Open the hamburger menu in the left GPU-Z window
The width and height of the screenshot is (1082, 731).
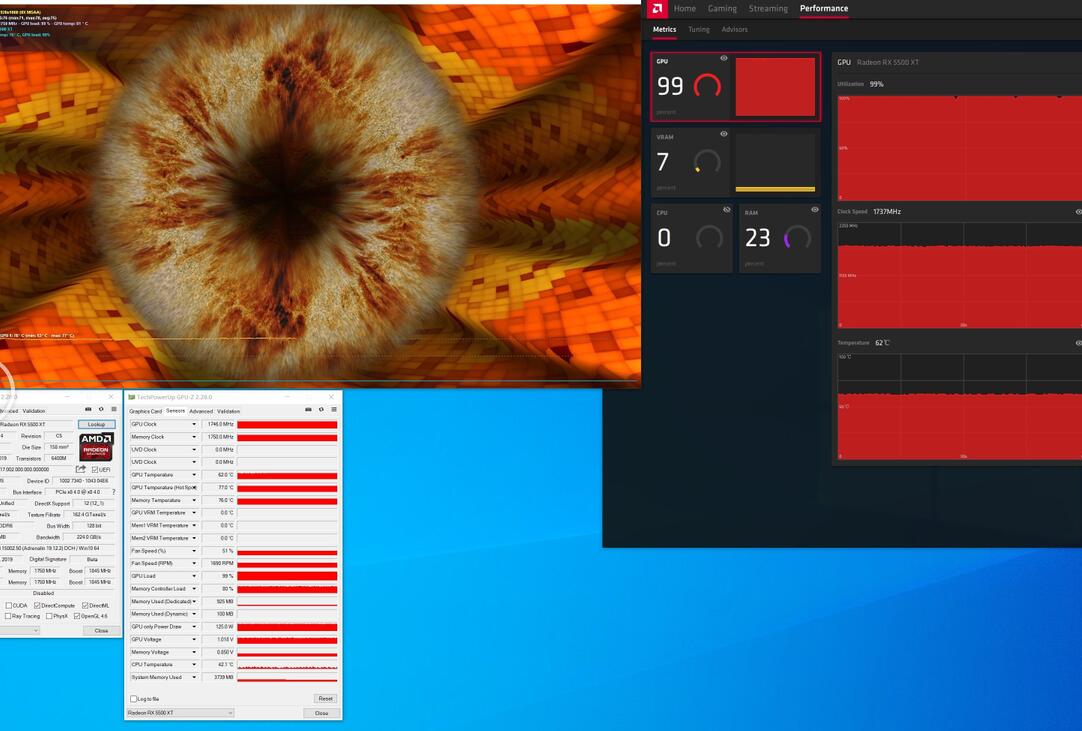click(x=114, y=409)
